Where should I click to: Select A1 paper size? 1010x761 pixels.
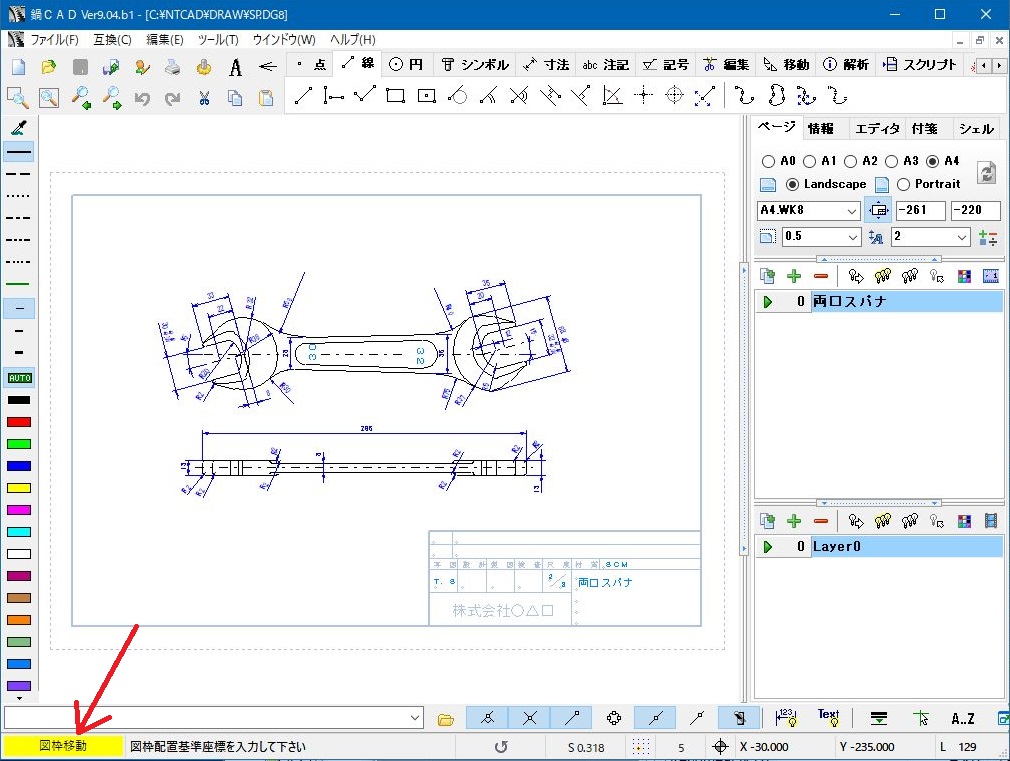[809, 161]
